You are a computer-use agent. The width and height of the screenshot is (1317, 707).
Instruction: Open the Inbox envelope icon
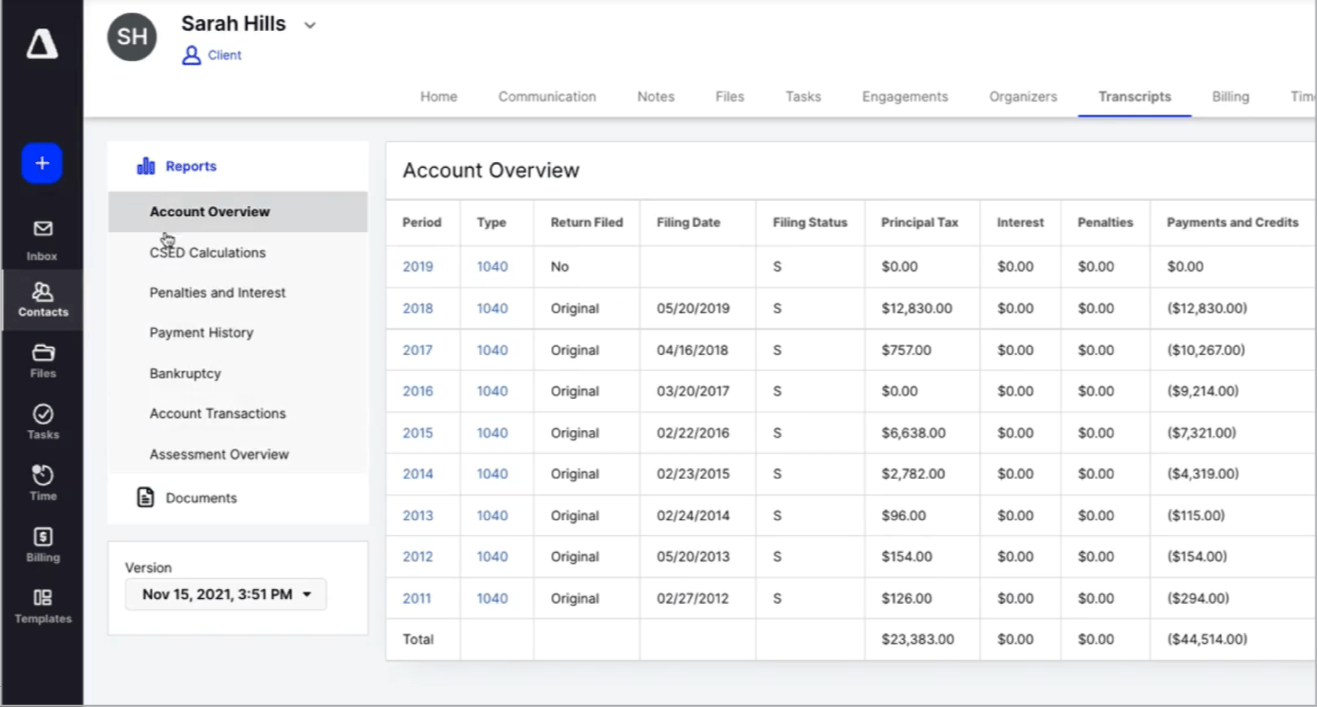pos(42,230)
